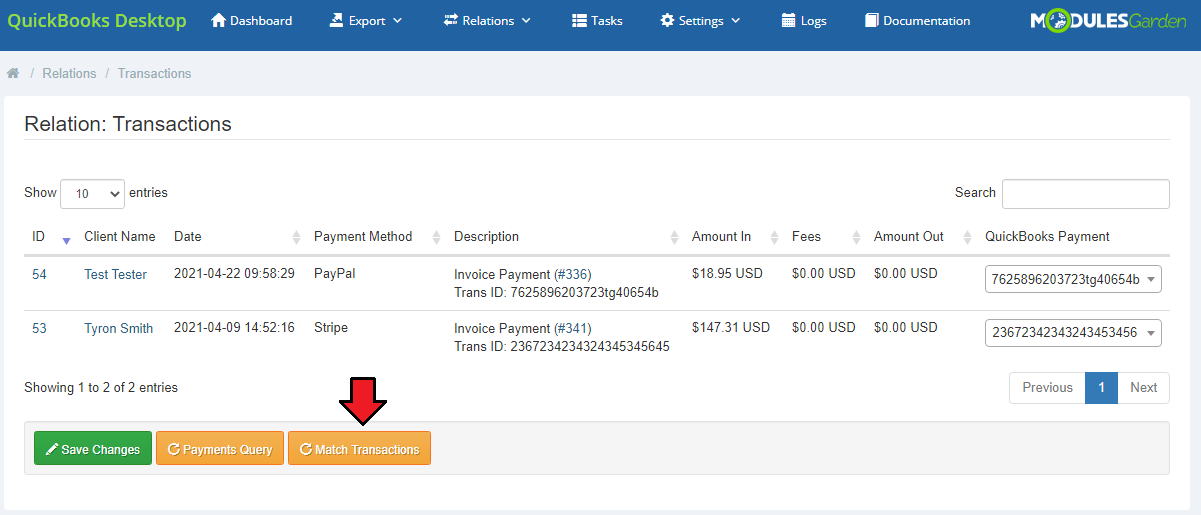This screenshot has height=515, width=1201.
Task: Open client Tyron Smith
Action: tap(118, 328)
